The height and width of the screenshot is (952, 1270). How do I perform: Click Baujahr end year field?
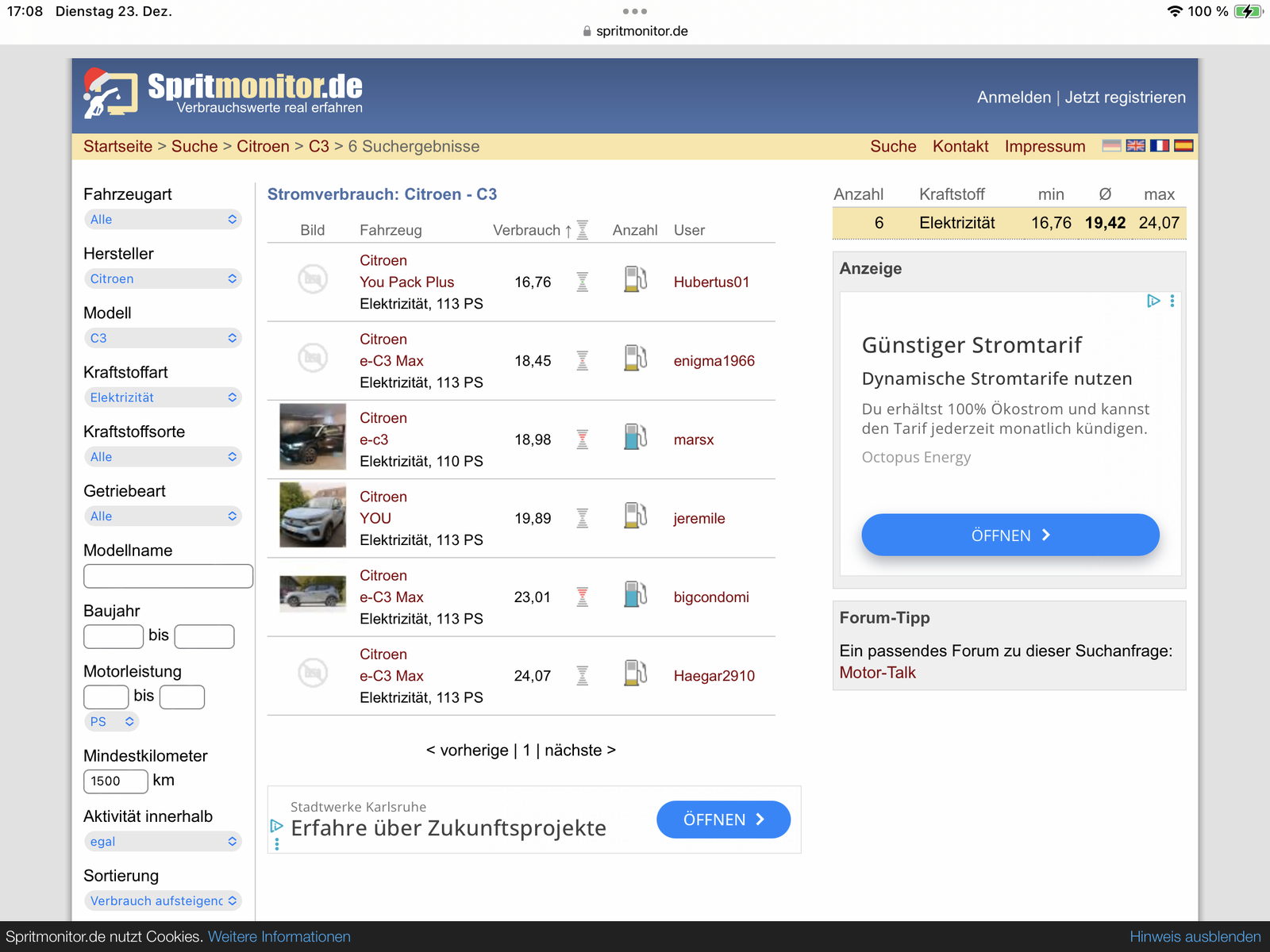204,636
